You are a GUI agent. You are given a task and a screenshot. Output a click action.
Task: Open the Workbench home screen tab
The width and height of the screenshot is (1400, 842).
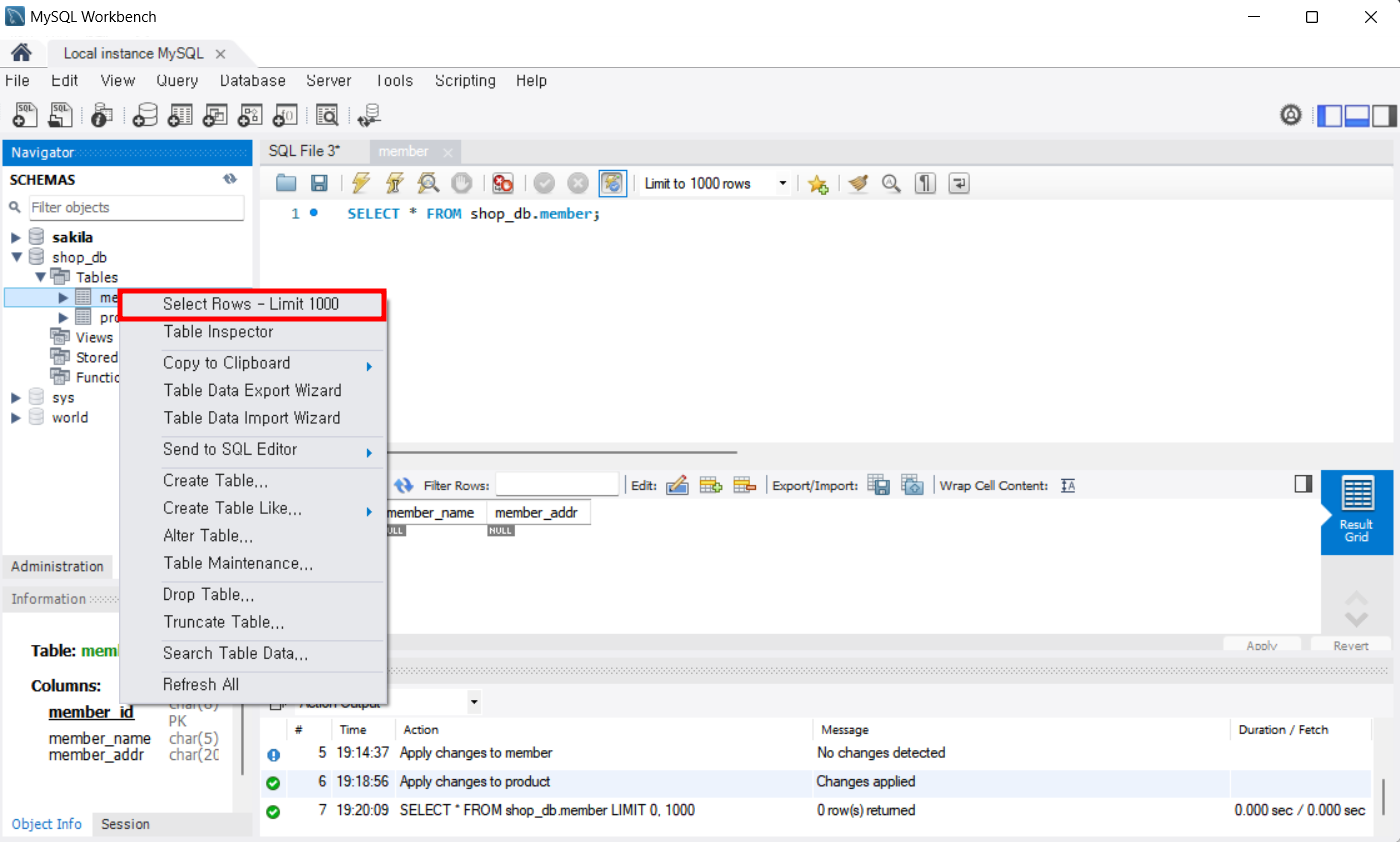(x=21, y=53)
